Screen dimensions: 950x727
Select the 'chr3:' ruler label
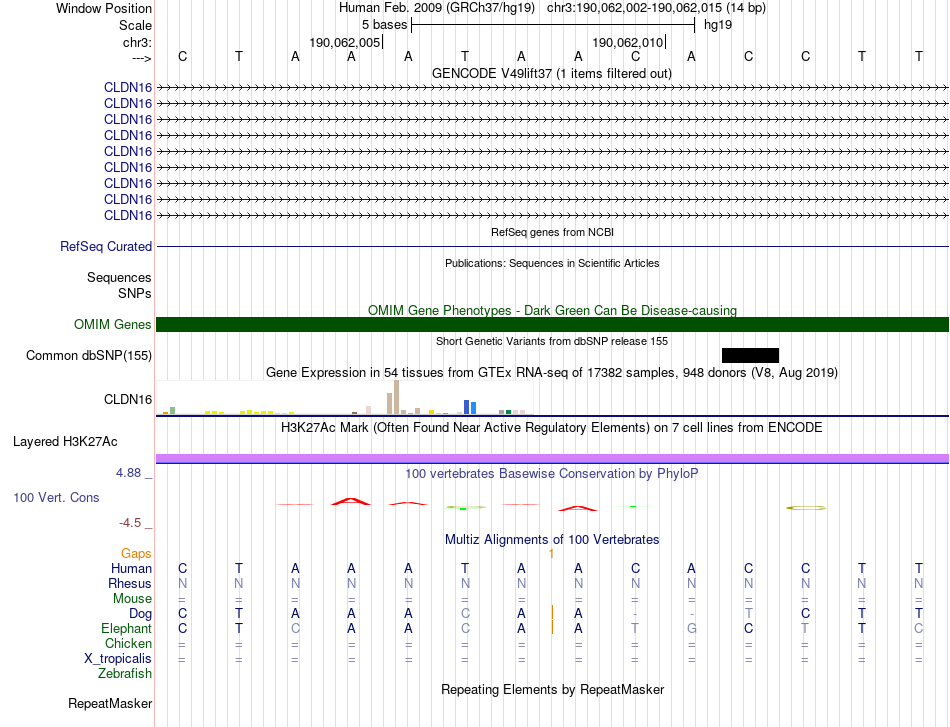[137, 42]
